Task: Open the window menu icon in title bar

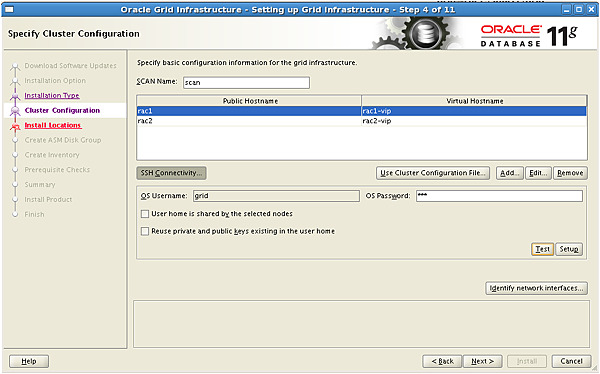Action: (x=9, y=9)
